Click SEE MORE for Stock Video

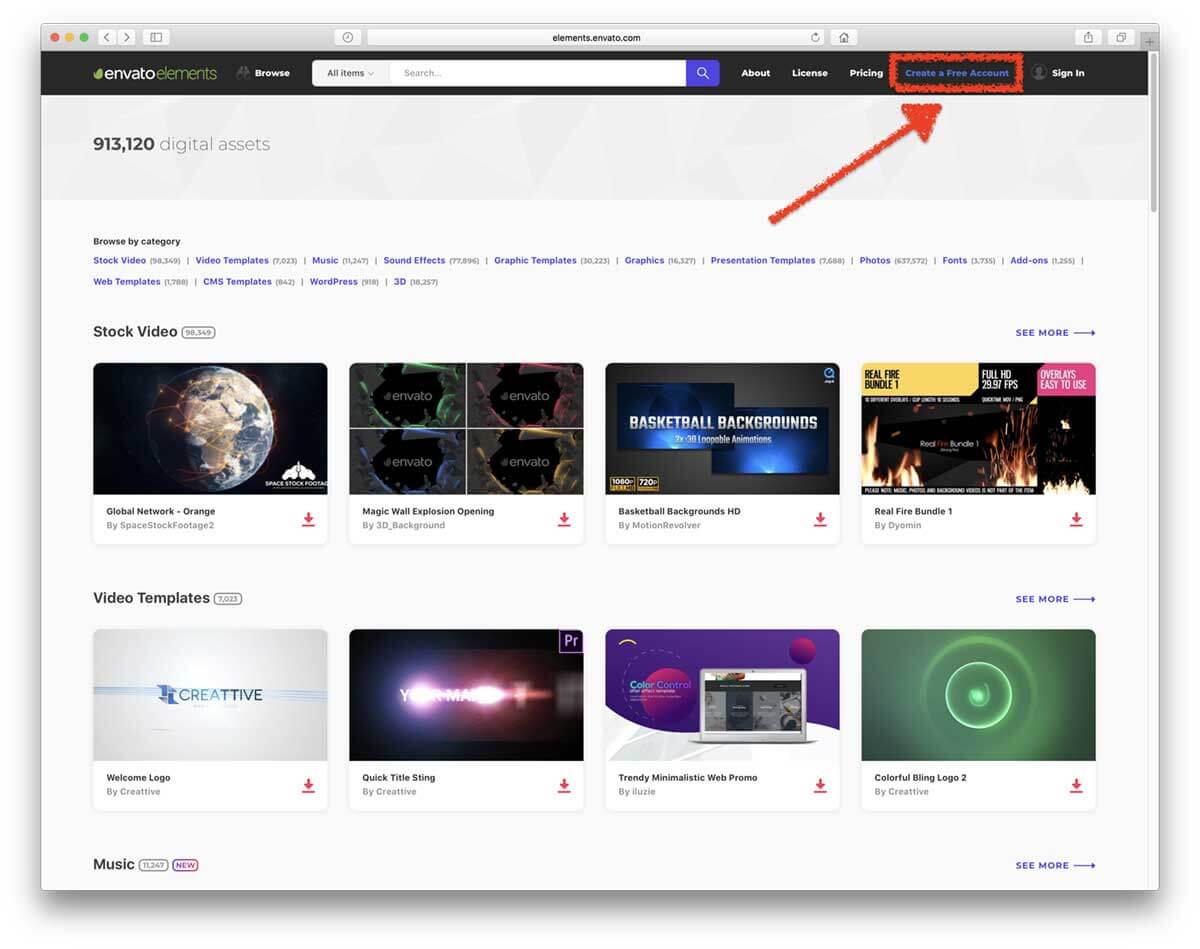click(x=1055, y=333)
